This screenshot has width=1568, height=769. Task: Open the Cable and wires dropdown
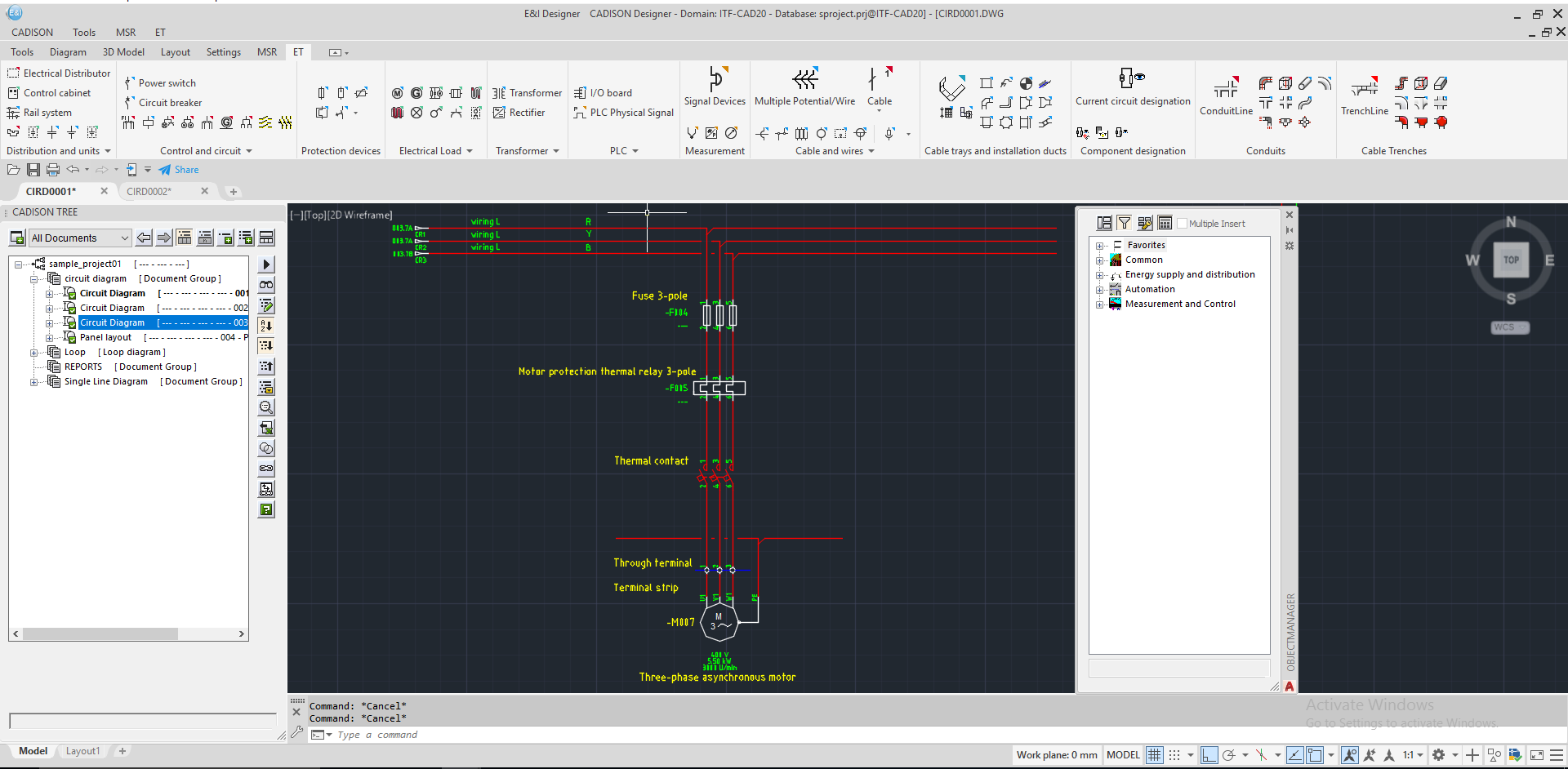coord(871,151)
